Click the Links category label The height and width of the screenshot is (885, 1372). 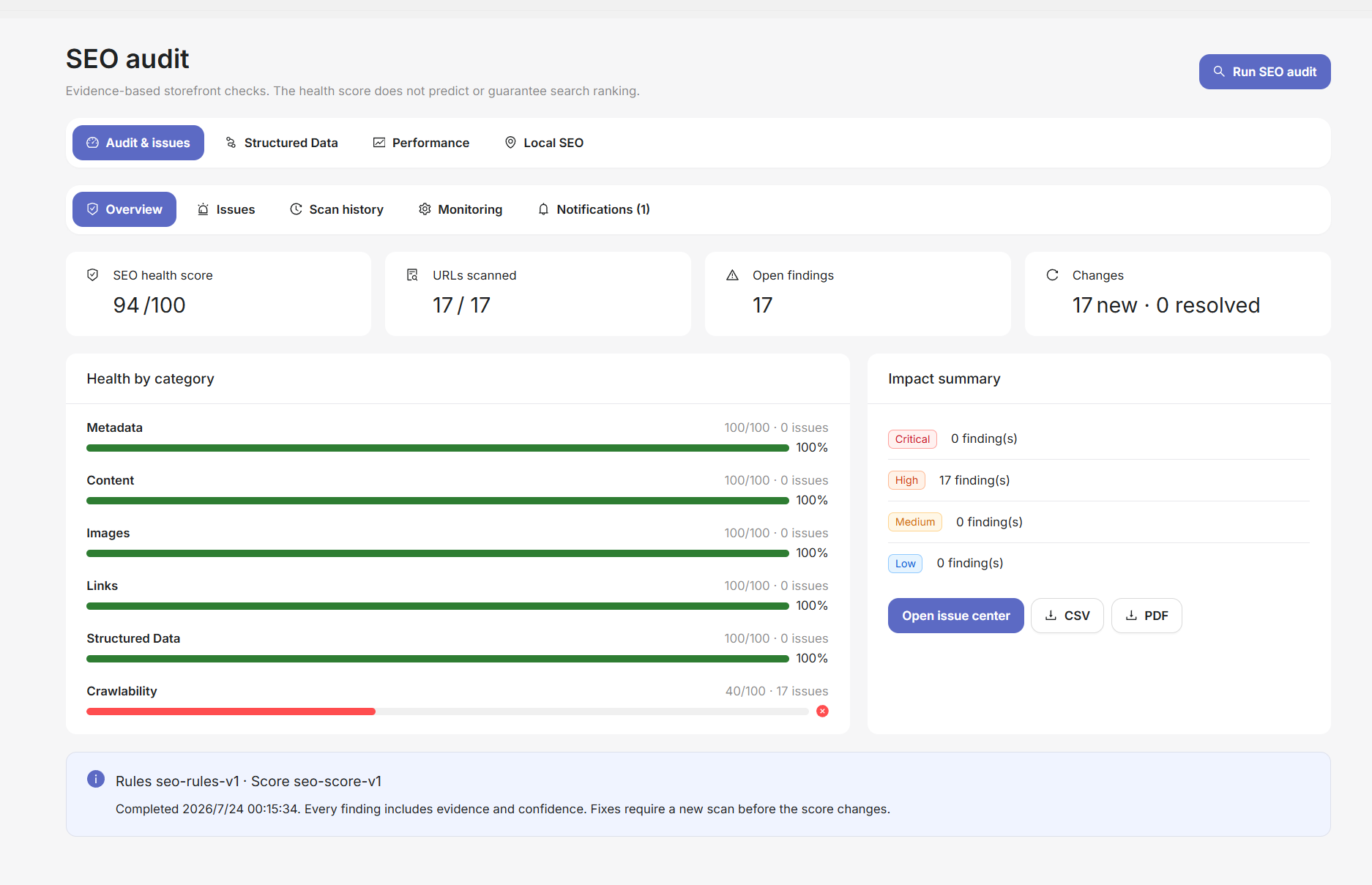[x=102, y=586]
